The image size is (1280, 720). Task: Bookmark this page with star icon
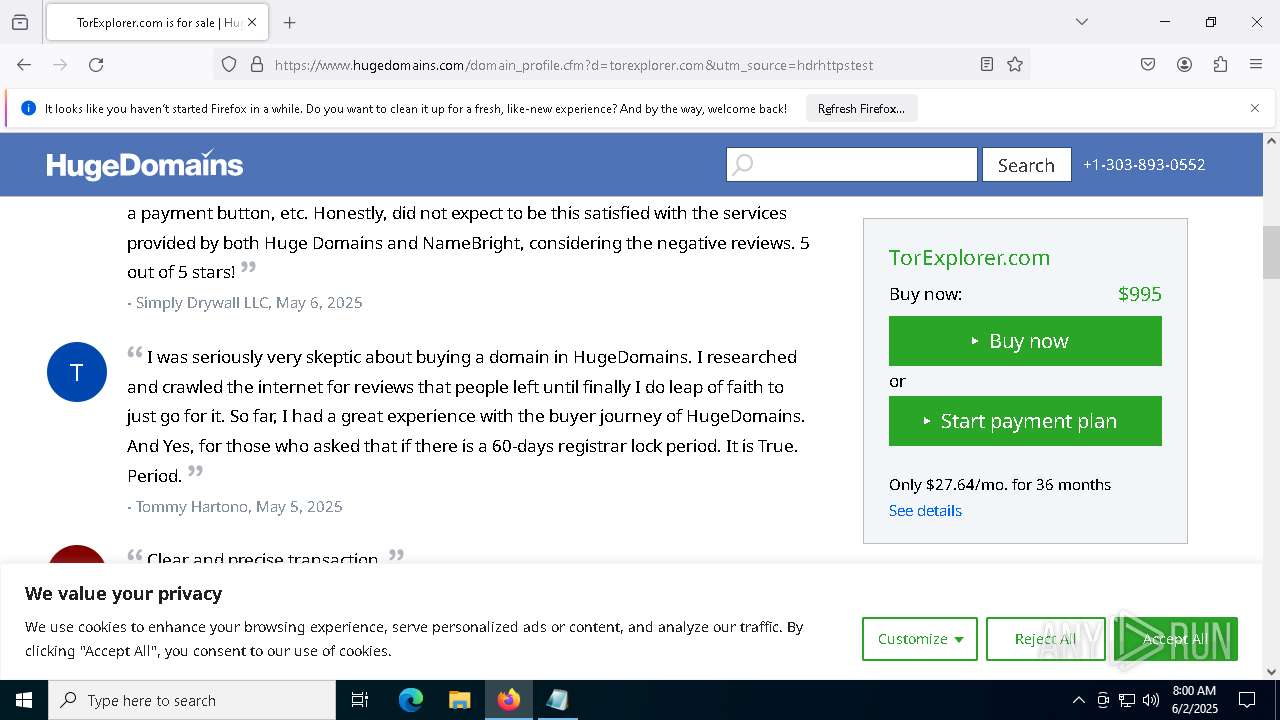(1015, 65)
